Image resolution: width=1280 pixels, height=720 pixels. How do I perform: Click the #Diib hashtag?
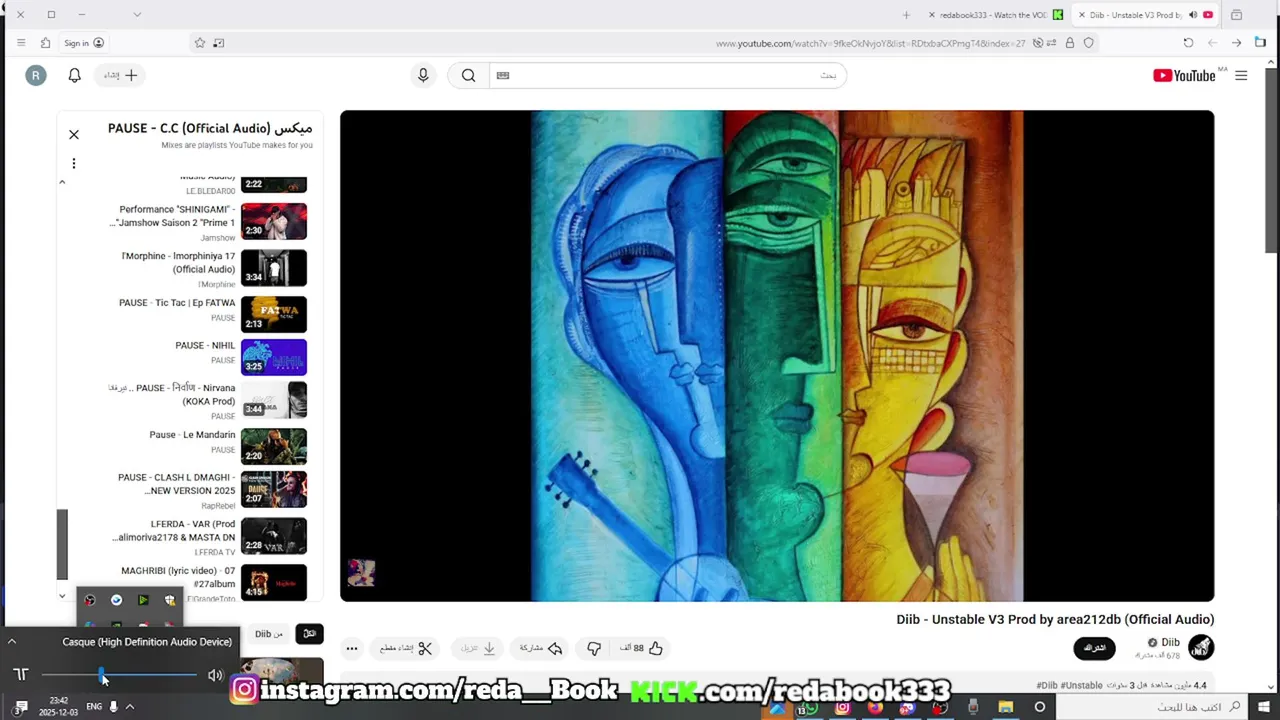click(1047, 685)
